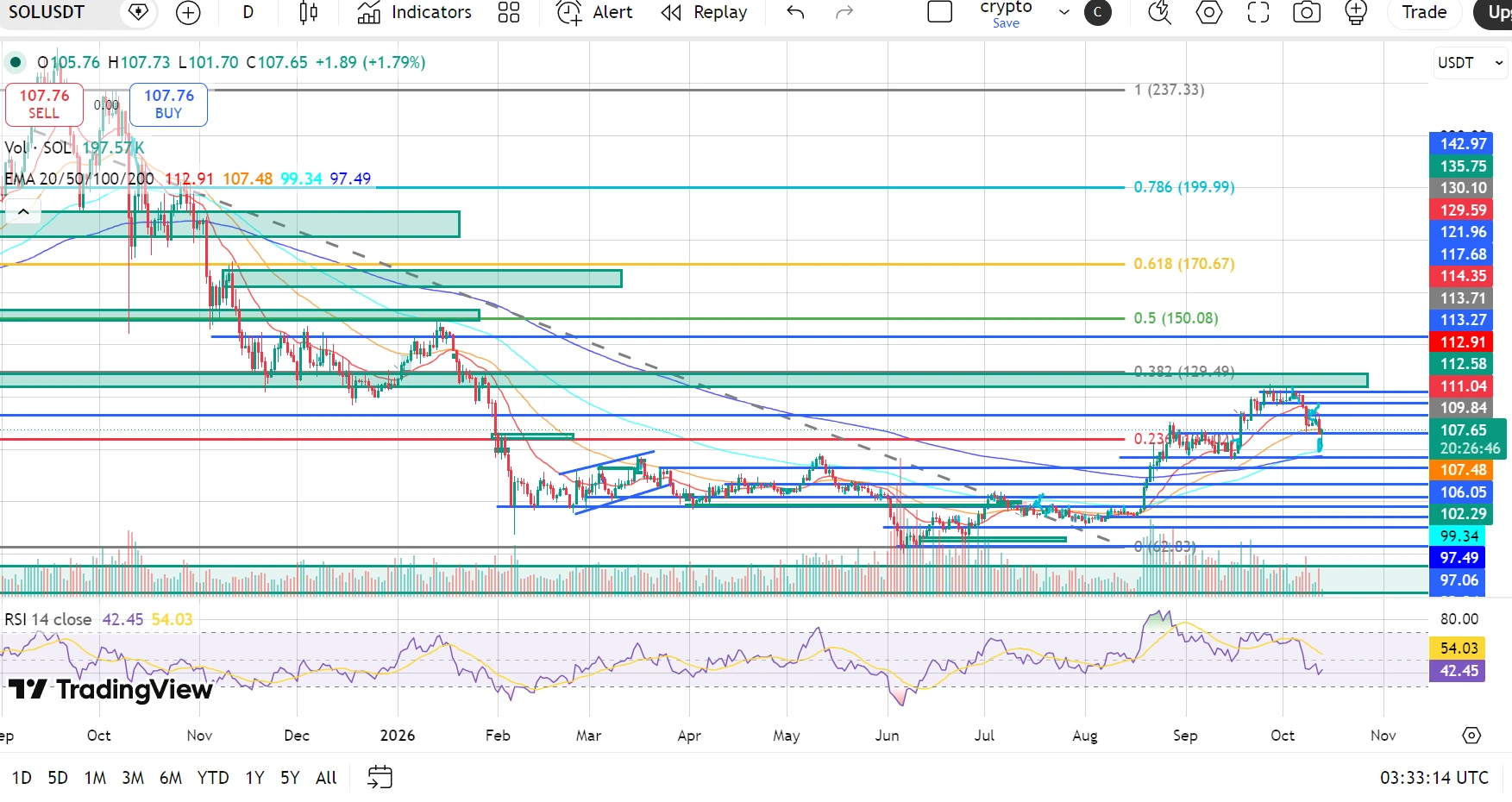This screenshot has width=1512, height=802.
Task: Select the All date range
Action: pyautogui.click(x=326, y=778)
